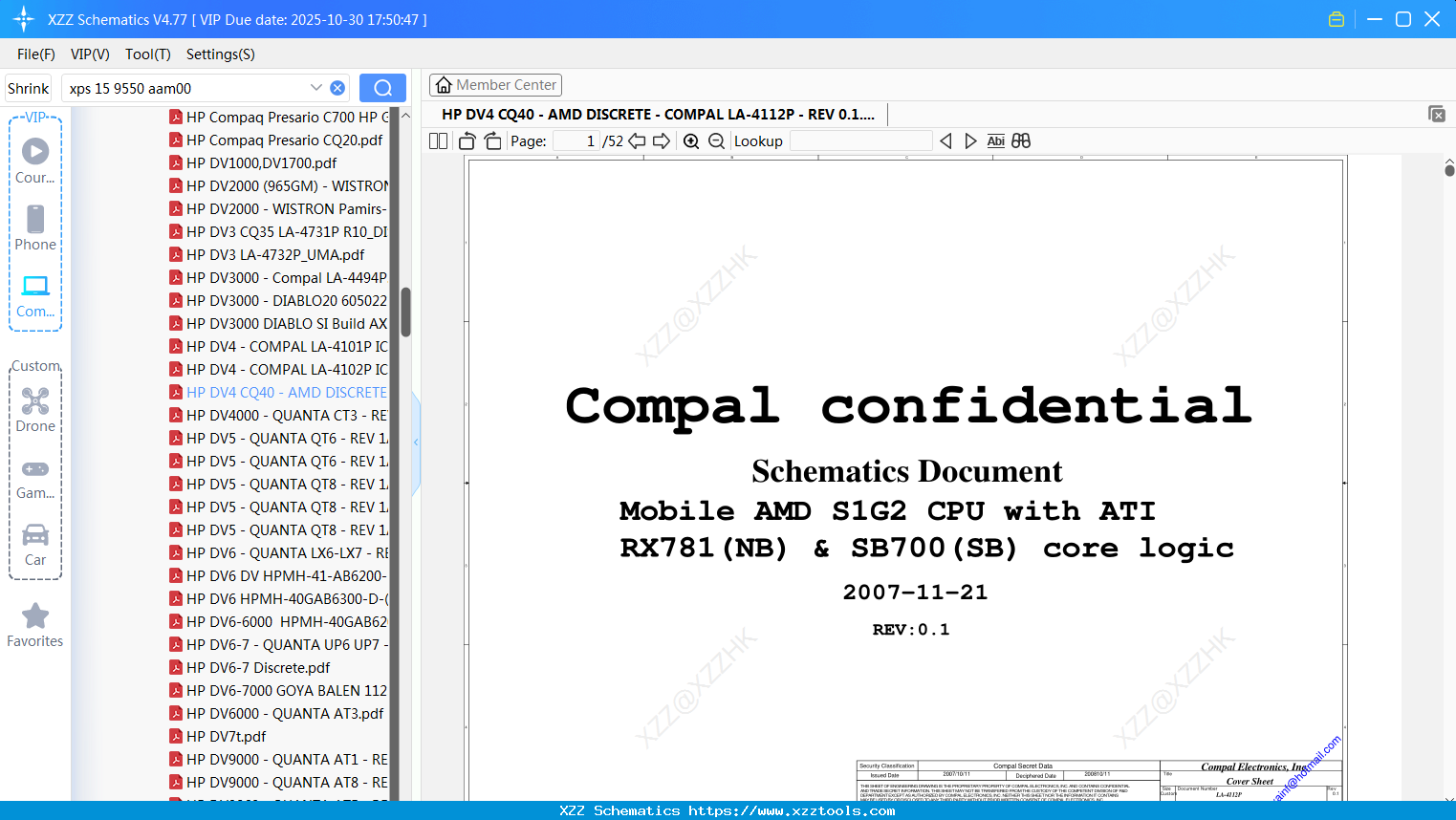1456x820 pixels.
Task: Open HP DV2000 (965GM) - WISTRON file
Action: [x=278, y=186]
